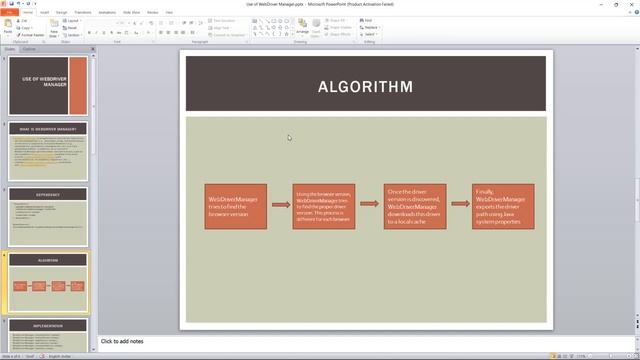The width and height of the screenshot is (640, 360).
Task: Open the Layout dropdown
Action: [x=72, y=20]
